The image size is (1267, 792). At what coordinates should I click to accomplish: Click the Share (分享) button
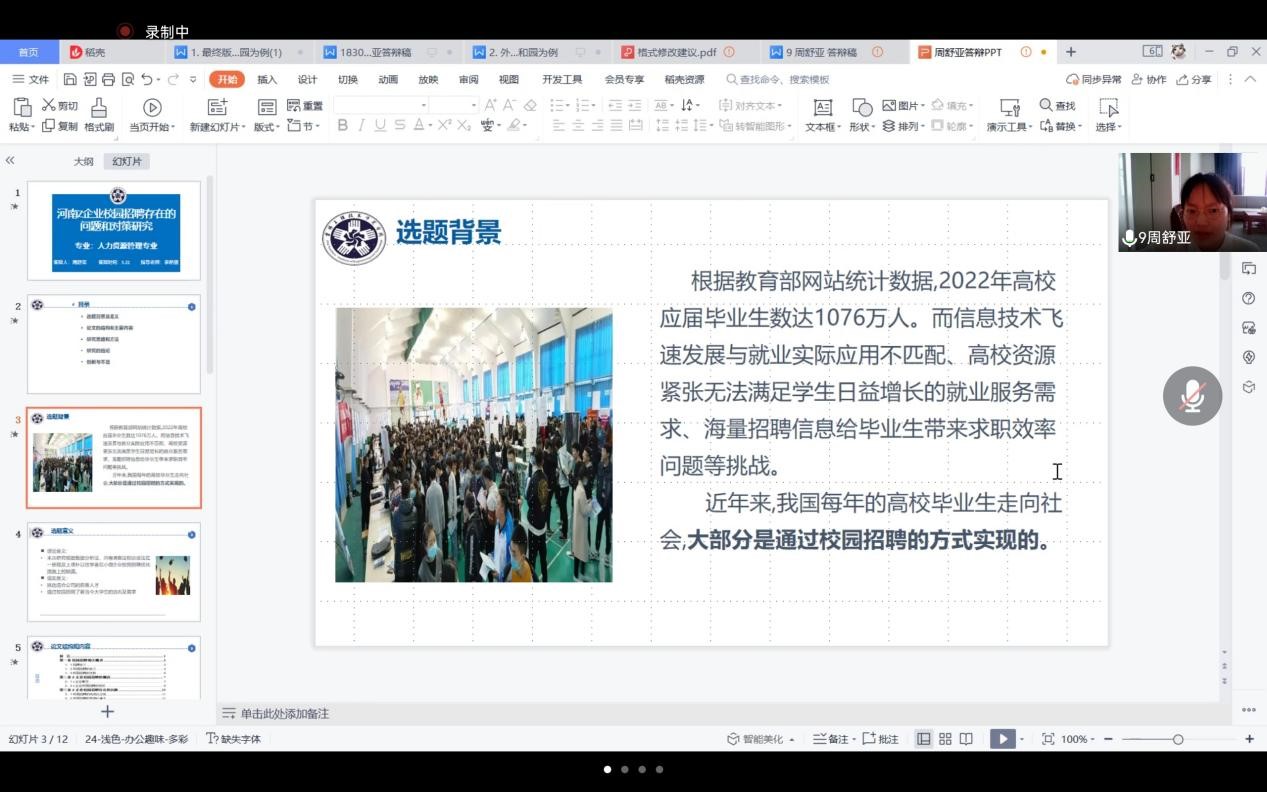click(1194, 80)
